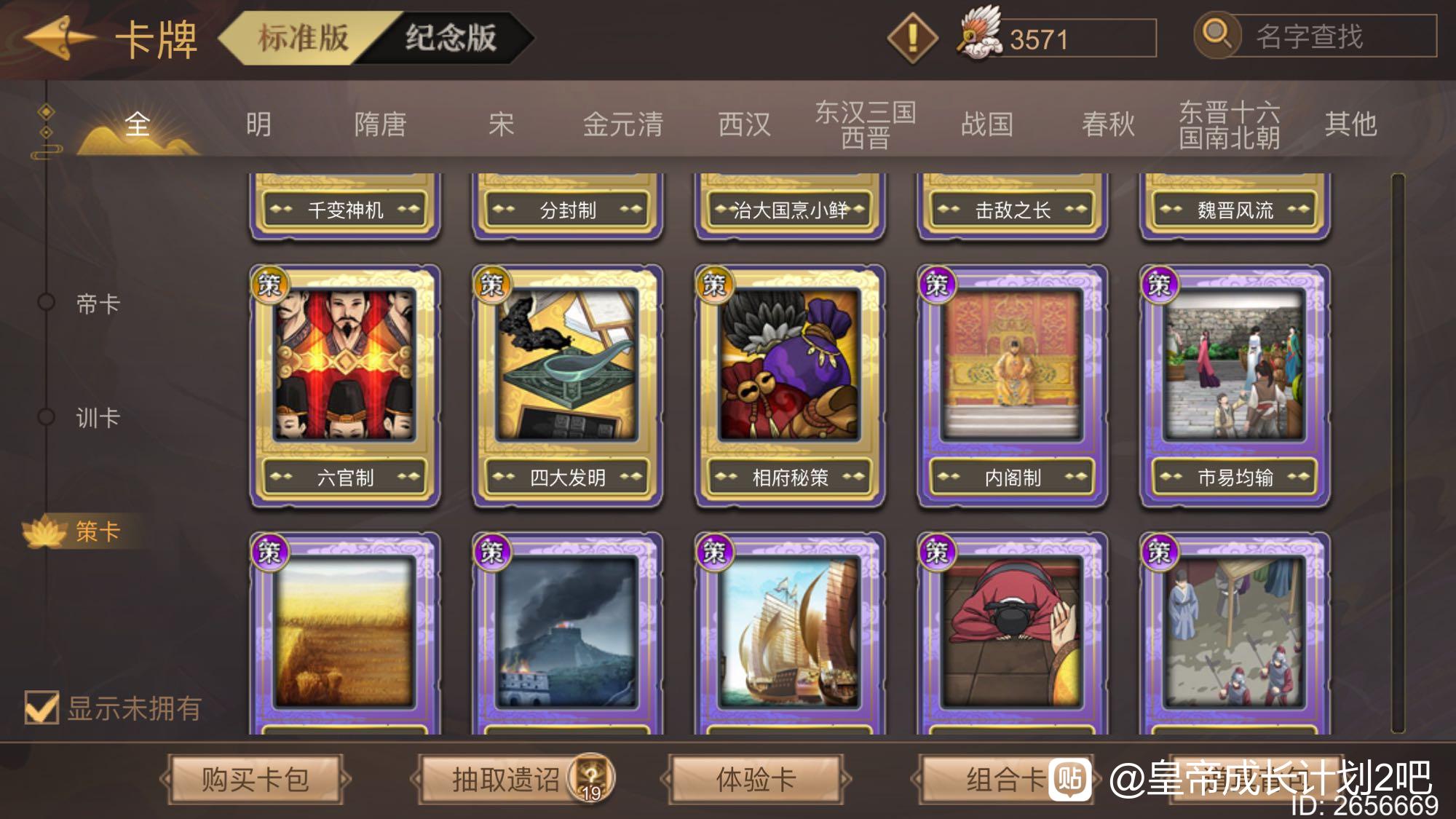Viewport: 1456px width, 819px height.
Task: Filter by the 隋唐 dynasty tab
Action: (x=380, y=124)
